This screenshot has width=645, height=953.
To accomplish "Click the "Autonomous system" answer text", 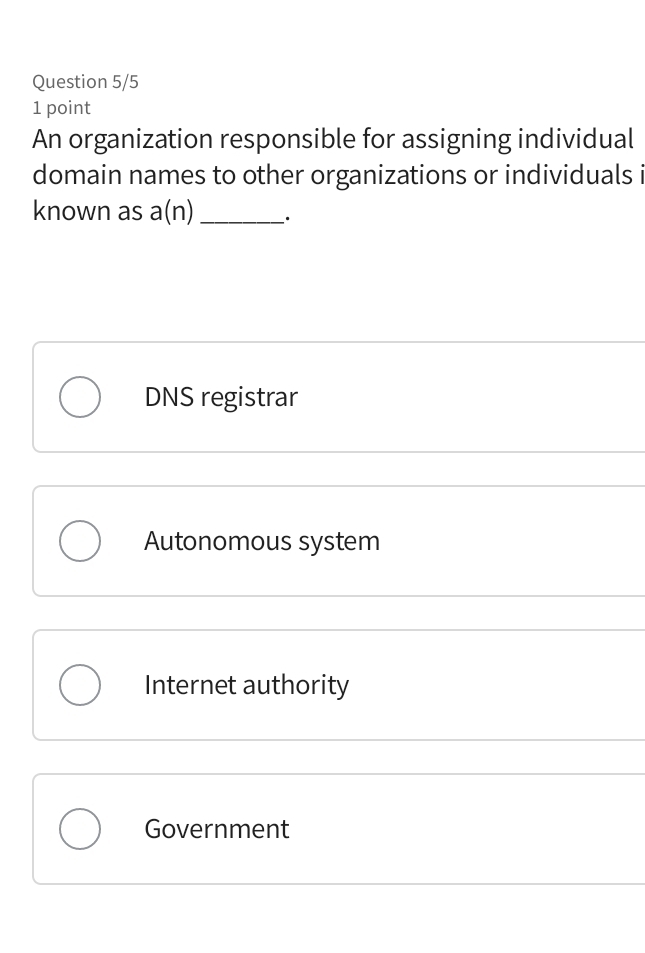I will pyautogui.click(x=262, y=541).
